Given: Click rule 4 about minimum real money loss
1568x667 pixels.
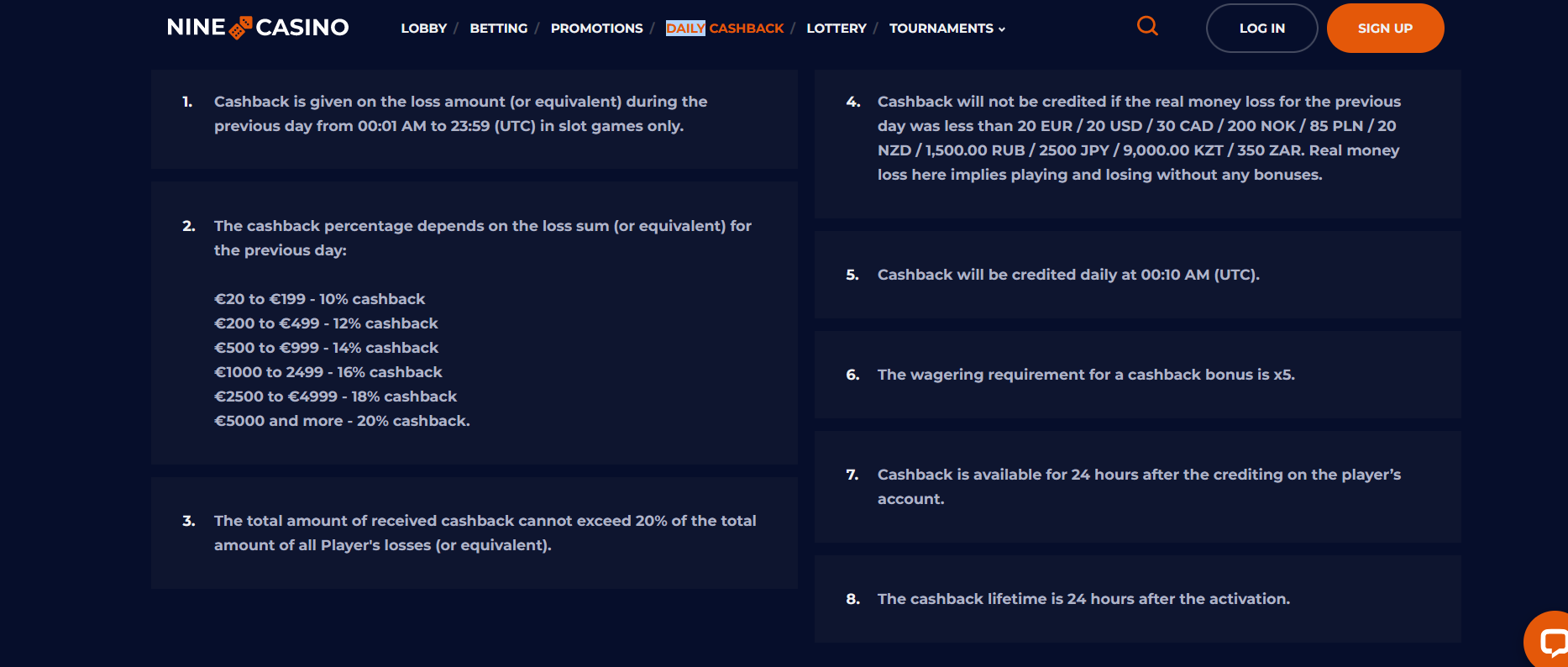Looking at the screenshot, I should click(x=1137, y=144).
